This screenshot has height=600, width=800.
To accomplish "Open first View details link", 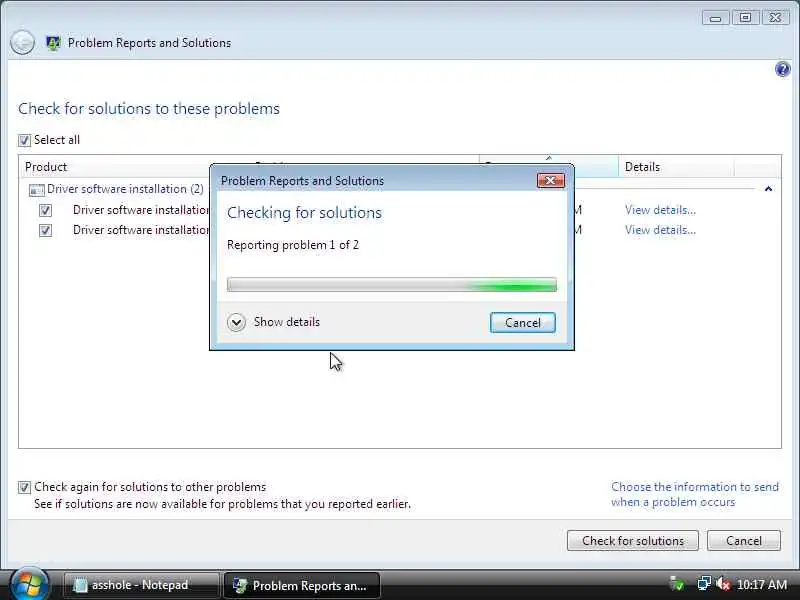I will tap(660, 210).
